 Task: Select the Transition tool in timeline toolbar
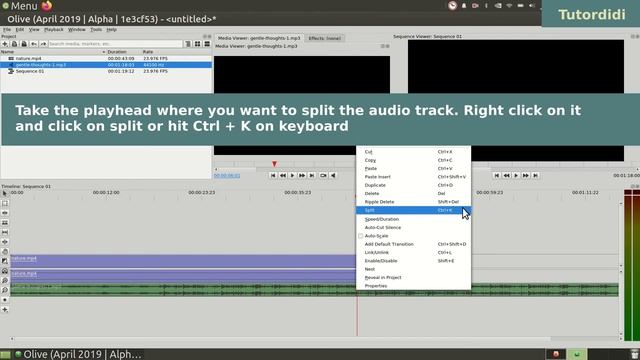[5, 261]
